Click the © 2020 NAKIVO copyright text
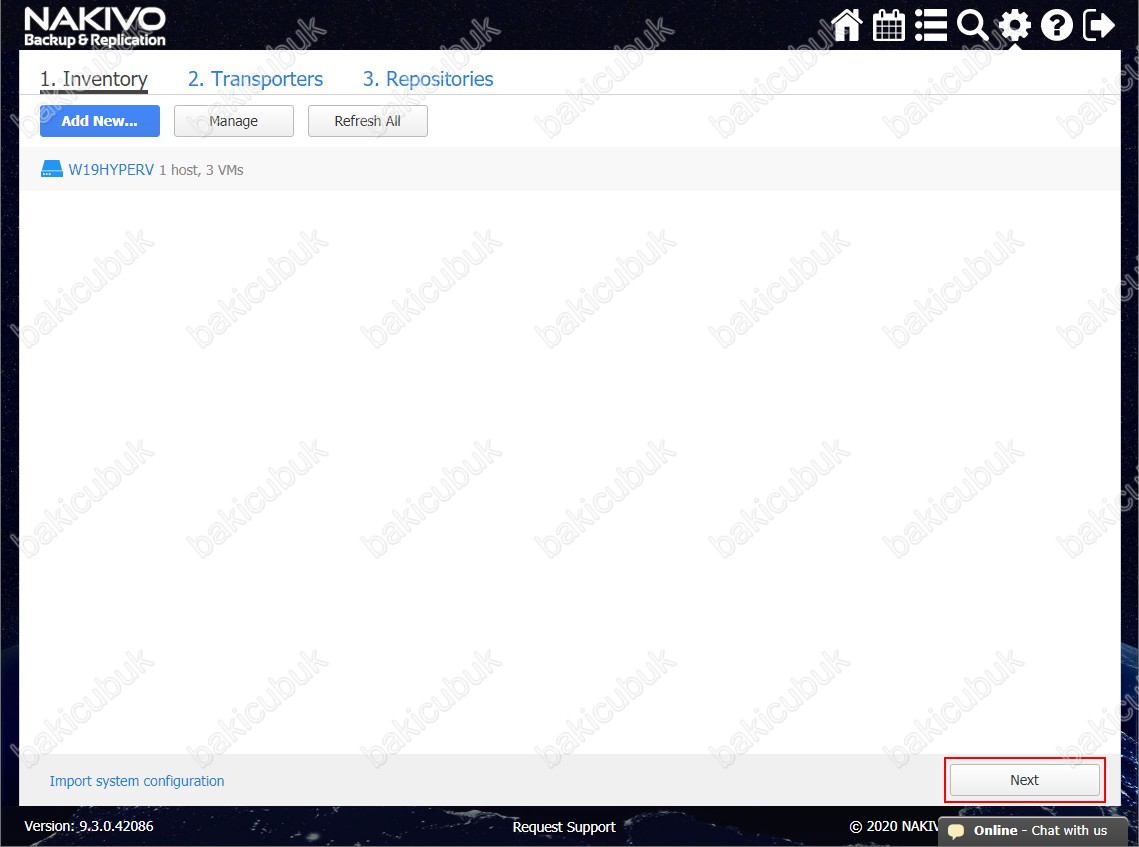The height and width of the screenshot is (847, 1139). coord(893,827)
